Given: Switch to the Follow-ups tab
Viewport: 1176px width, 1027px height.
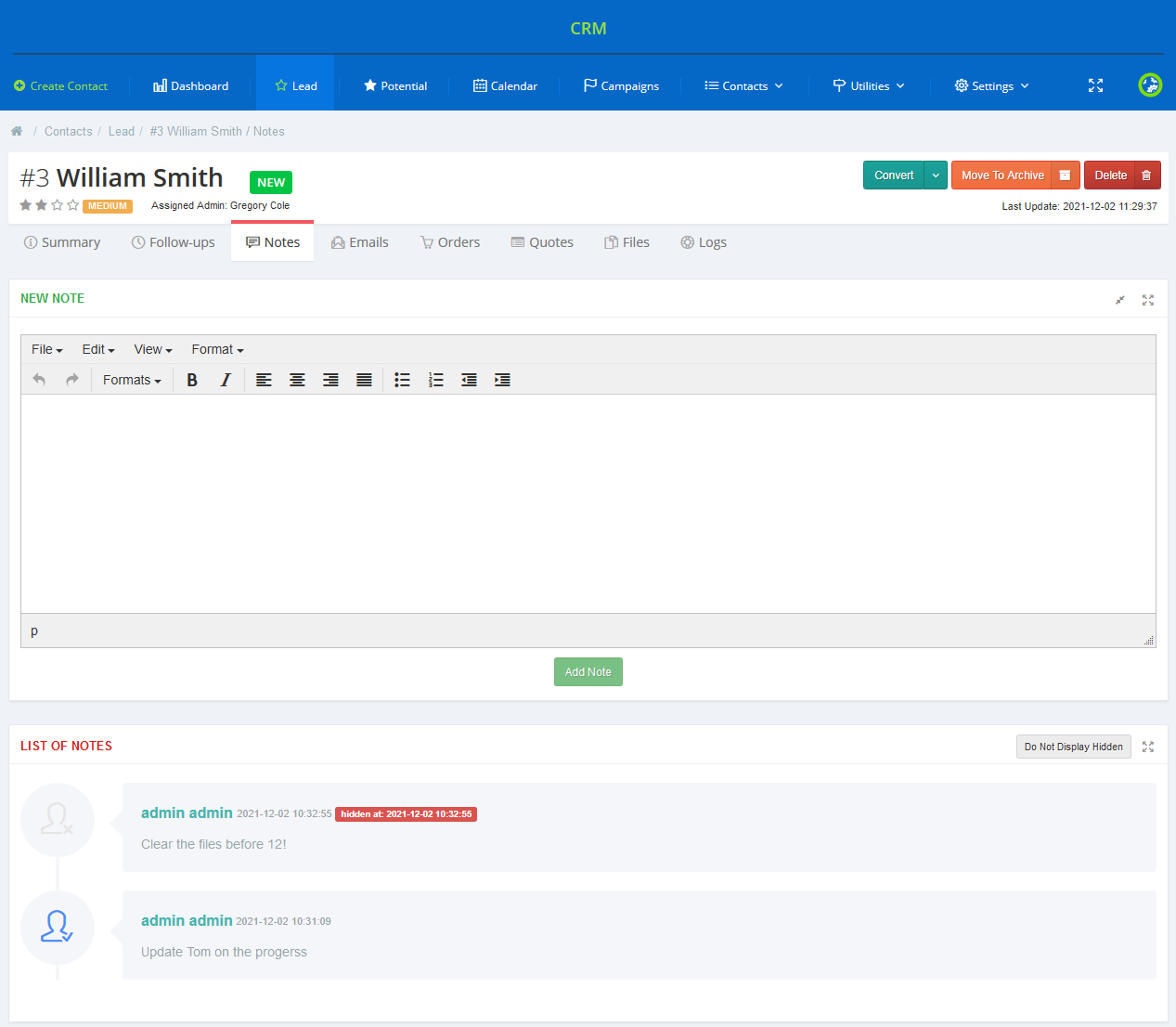Looking at the screenshot, I should click(174, 242).
